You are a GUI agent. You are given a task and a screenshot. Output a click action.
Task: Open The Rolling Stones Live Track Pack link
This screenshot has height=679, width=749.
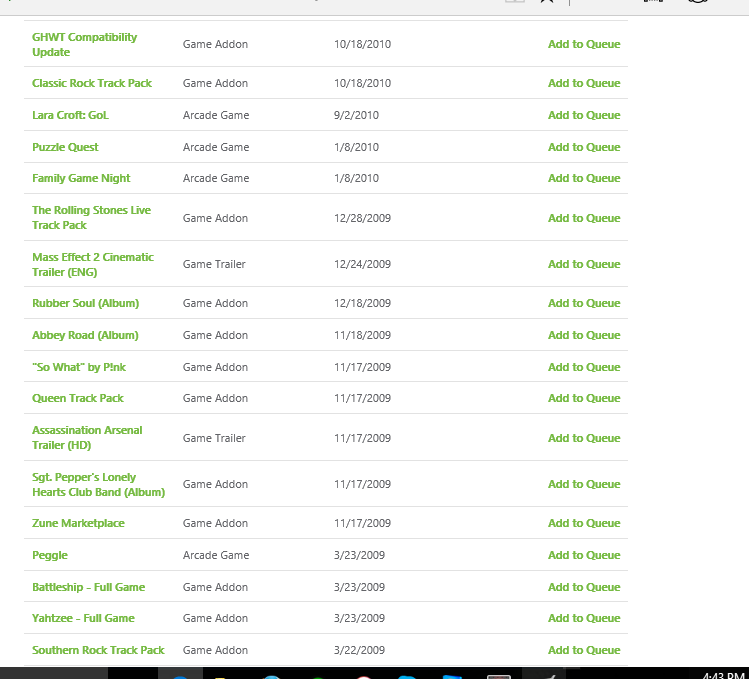pyautogui.click(x=91, y=217)
